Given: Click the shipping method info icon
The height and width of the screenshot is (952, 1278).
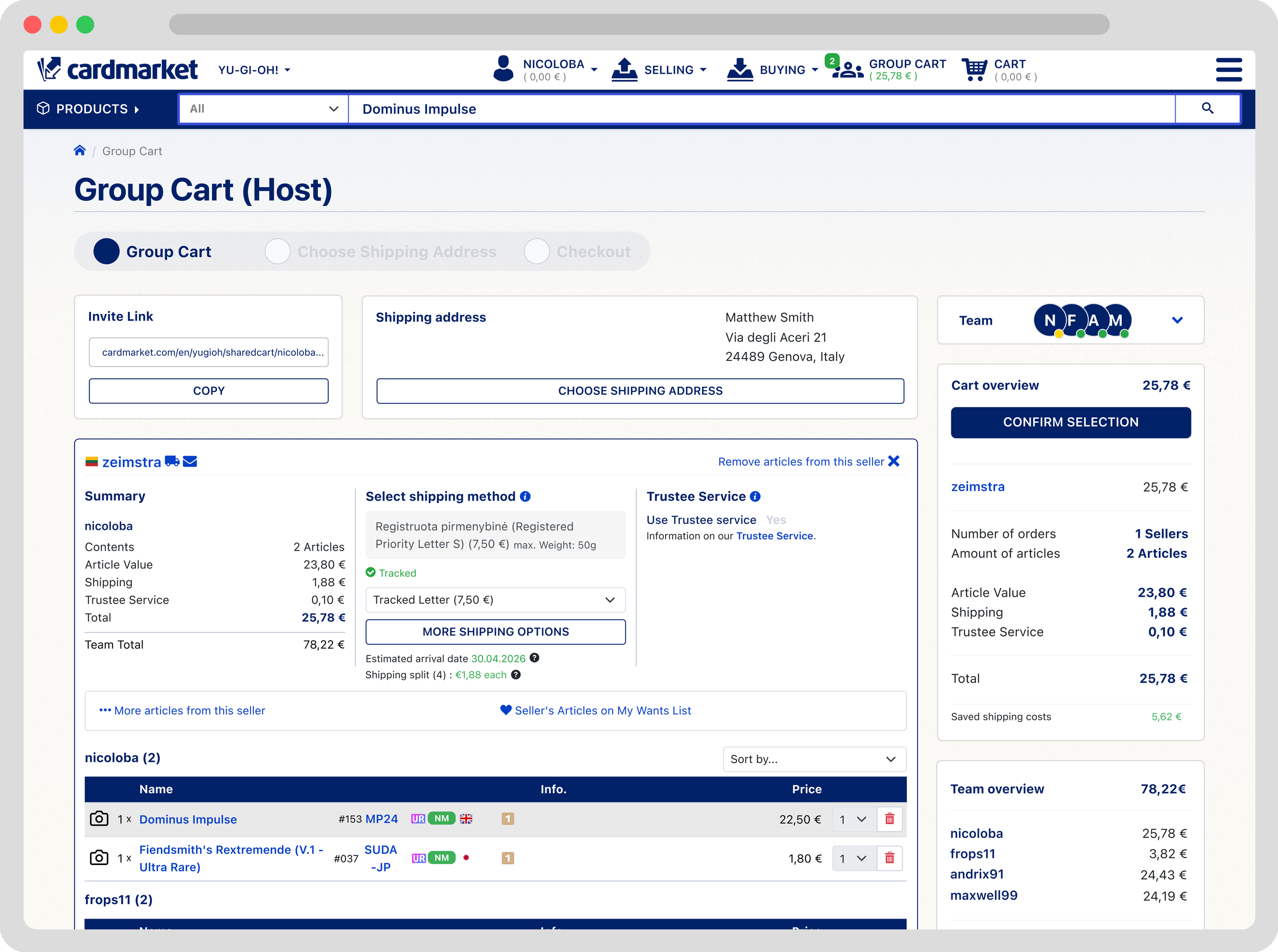Looking at the screenshot, I should click(525, 496).
